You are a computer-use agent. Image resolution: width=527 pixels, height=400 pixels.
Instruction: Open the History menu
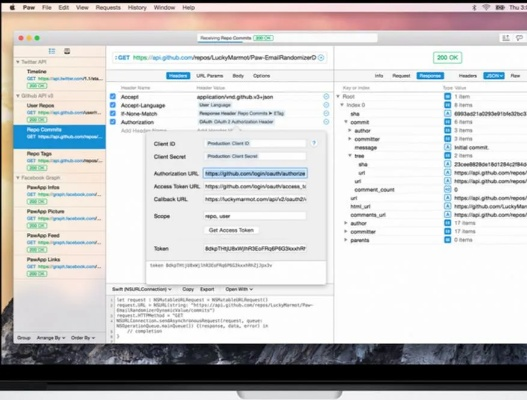coord(137,7)
